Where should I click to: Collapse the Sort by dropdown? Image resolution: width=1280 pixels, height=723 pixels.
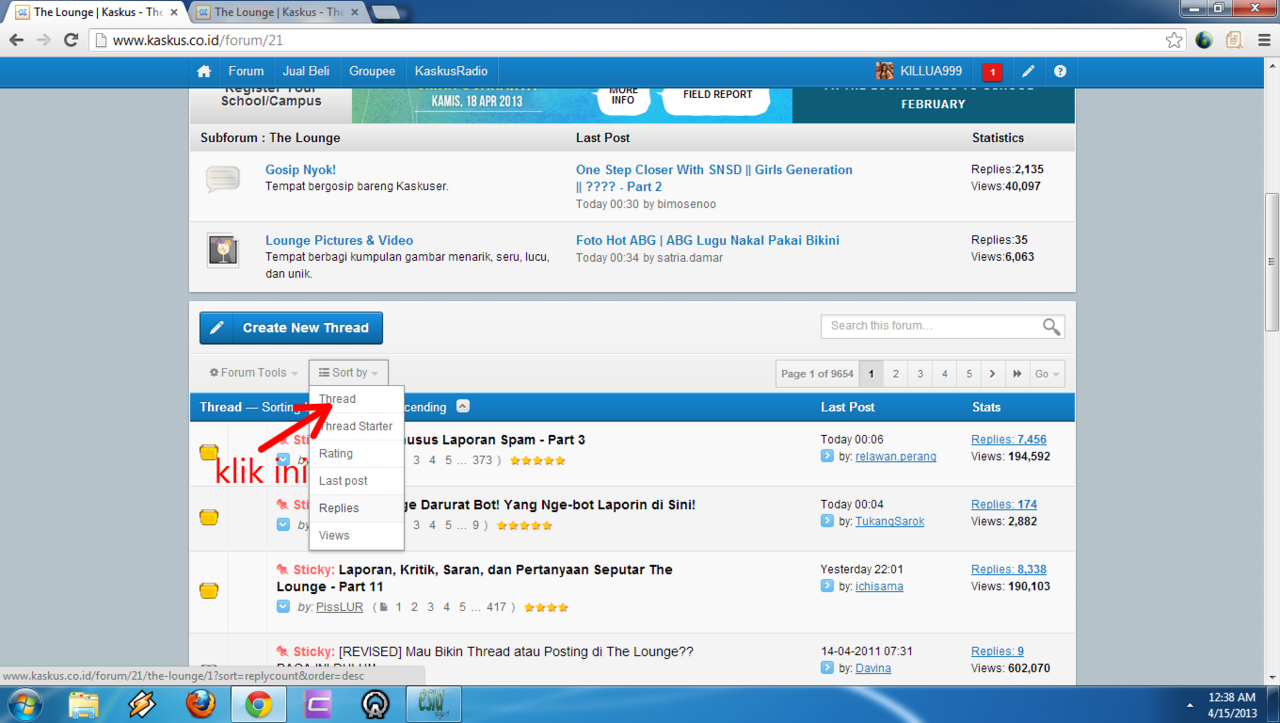pyautogui.click(x=348, y=373)
